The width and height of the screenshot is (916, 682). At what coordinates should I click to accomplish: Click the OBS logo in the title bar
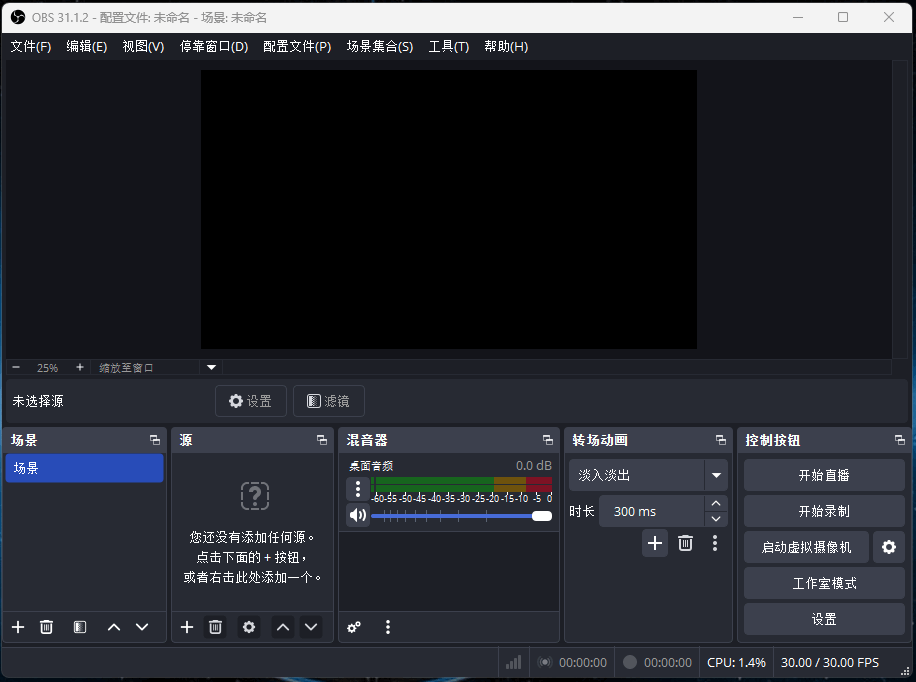click(18, 18)
